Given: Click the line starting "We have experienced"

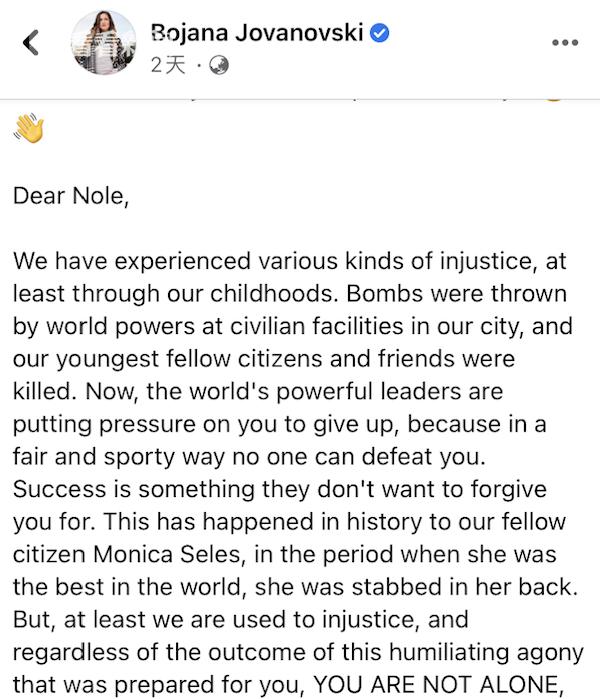Looking at the screenshot, I should click(289, 261).
